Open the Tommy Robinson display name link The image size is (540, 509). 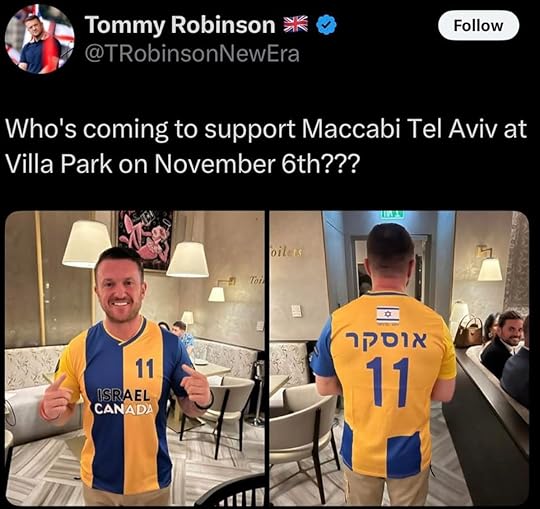tap(180, 25)
